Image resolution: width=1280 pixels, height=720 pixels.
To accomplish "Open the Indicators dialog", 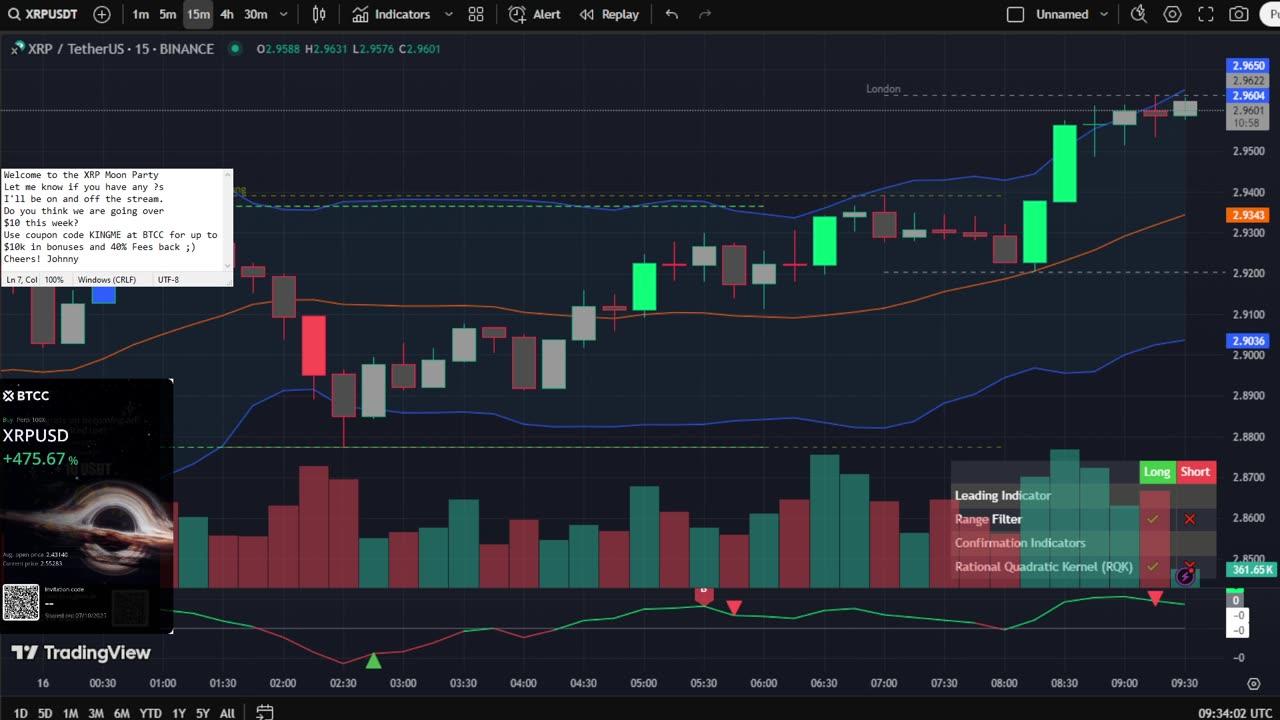I will pos(391,14).
